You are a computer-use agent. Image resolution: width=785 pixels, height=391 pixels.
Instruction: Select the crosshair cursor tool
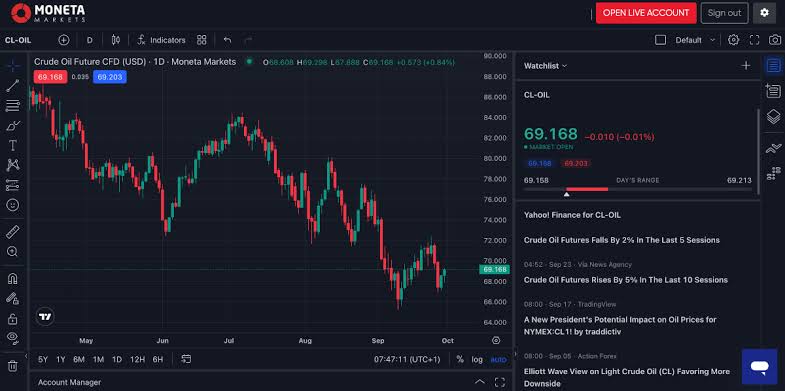click(x=13, y=65)
